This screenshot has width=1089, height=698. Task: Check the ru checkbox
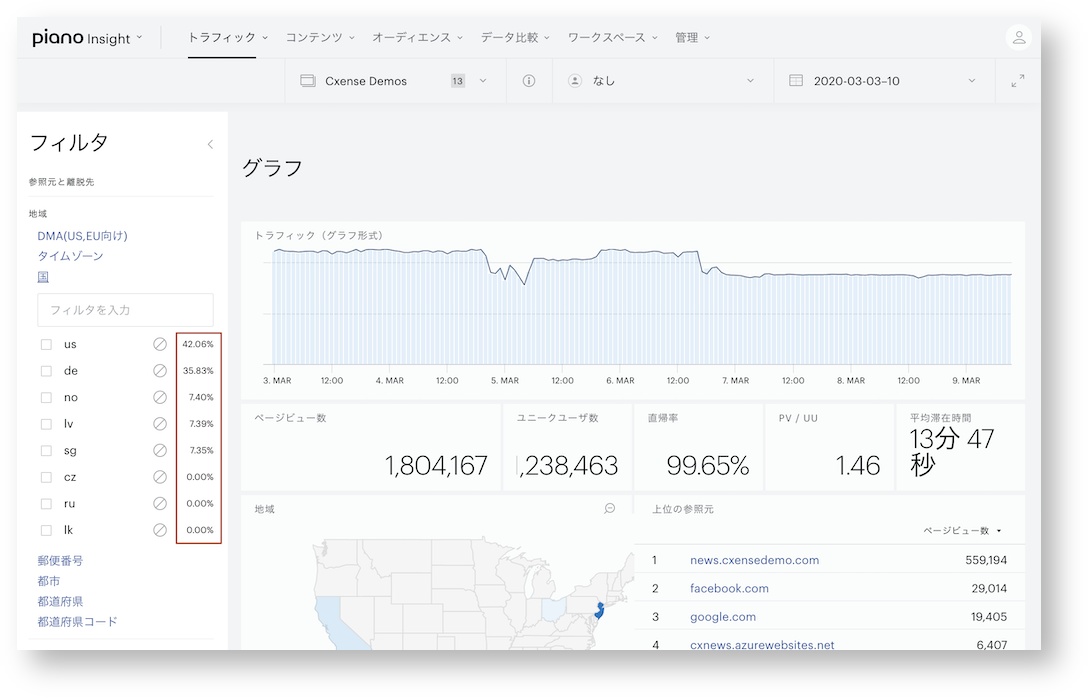pos(47,504)
